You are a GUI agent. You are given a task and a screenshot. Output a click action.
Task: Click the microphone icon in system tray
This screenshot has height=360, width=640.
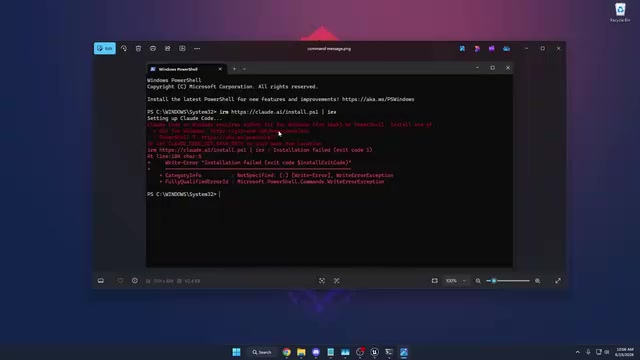588,352
